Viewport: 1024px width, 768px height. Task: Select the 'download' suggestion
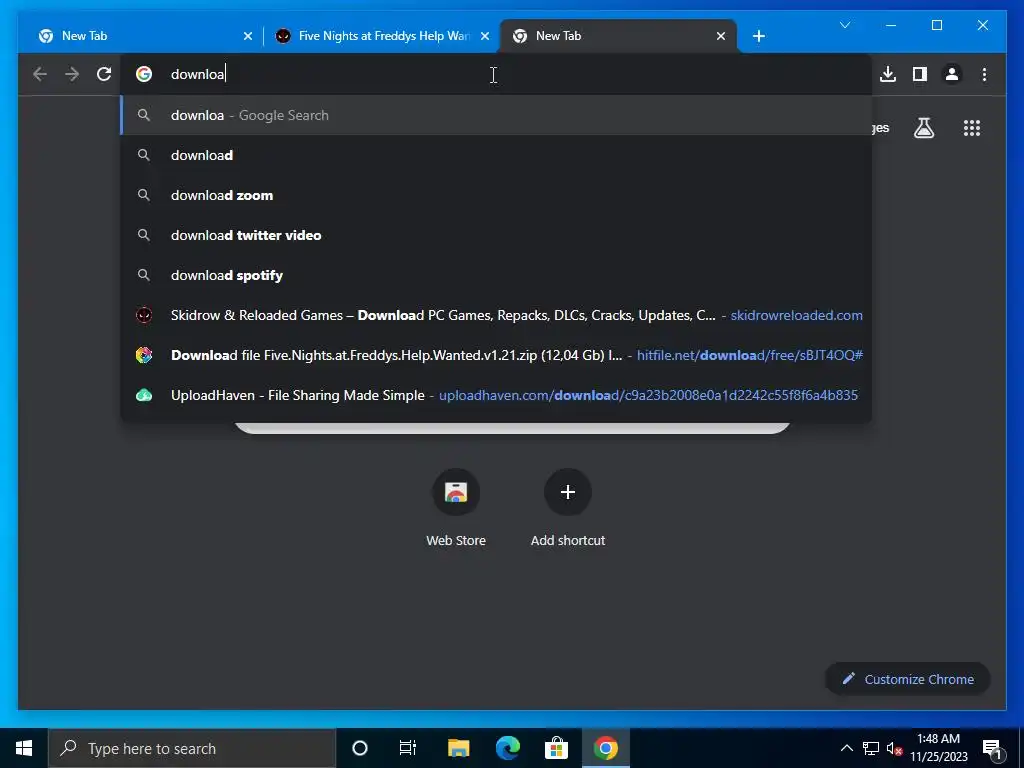[x=496, y=155]
